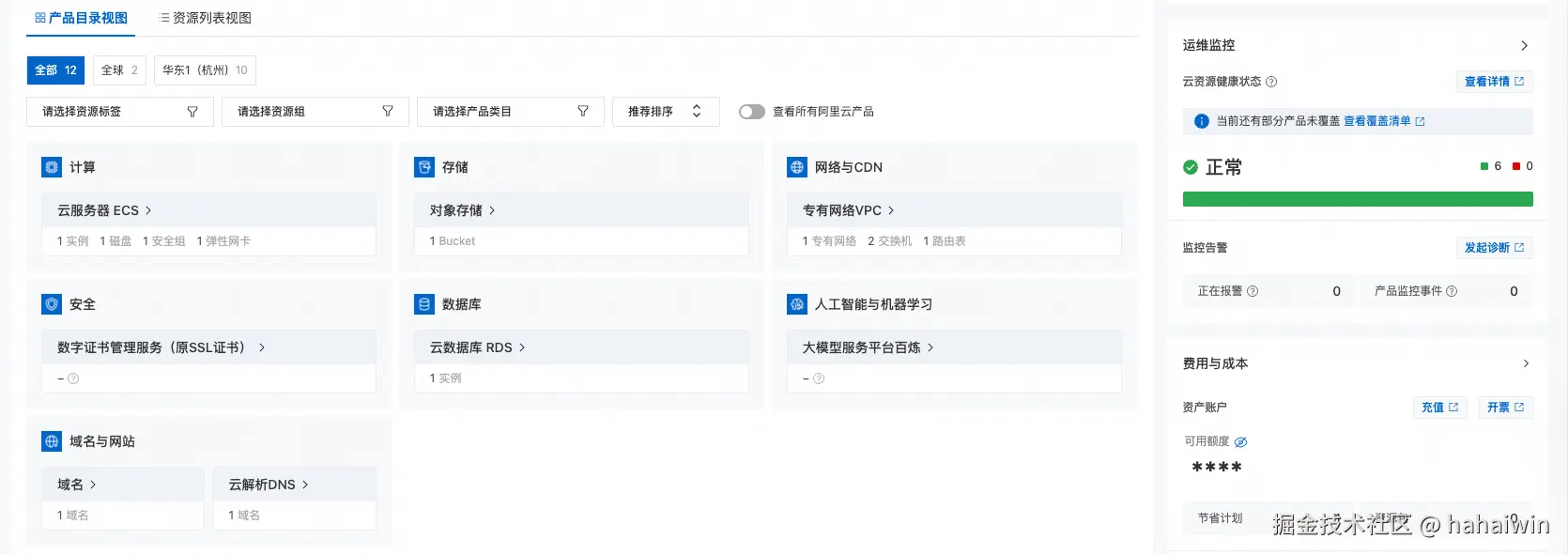Open the VPC 1 专有网络 count
Image resolution: width=1568 pixels, height=555 pixels.
[x=829, y=241]
